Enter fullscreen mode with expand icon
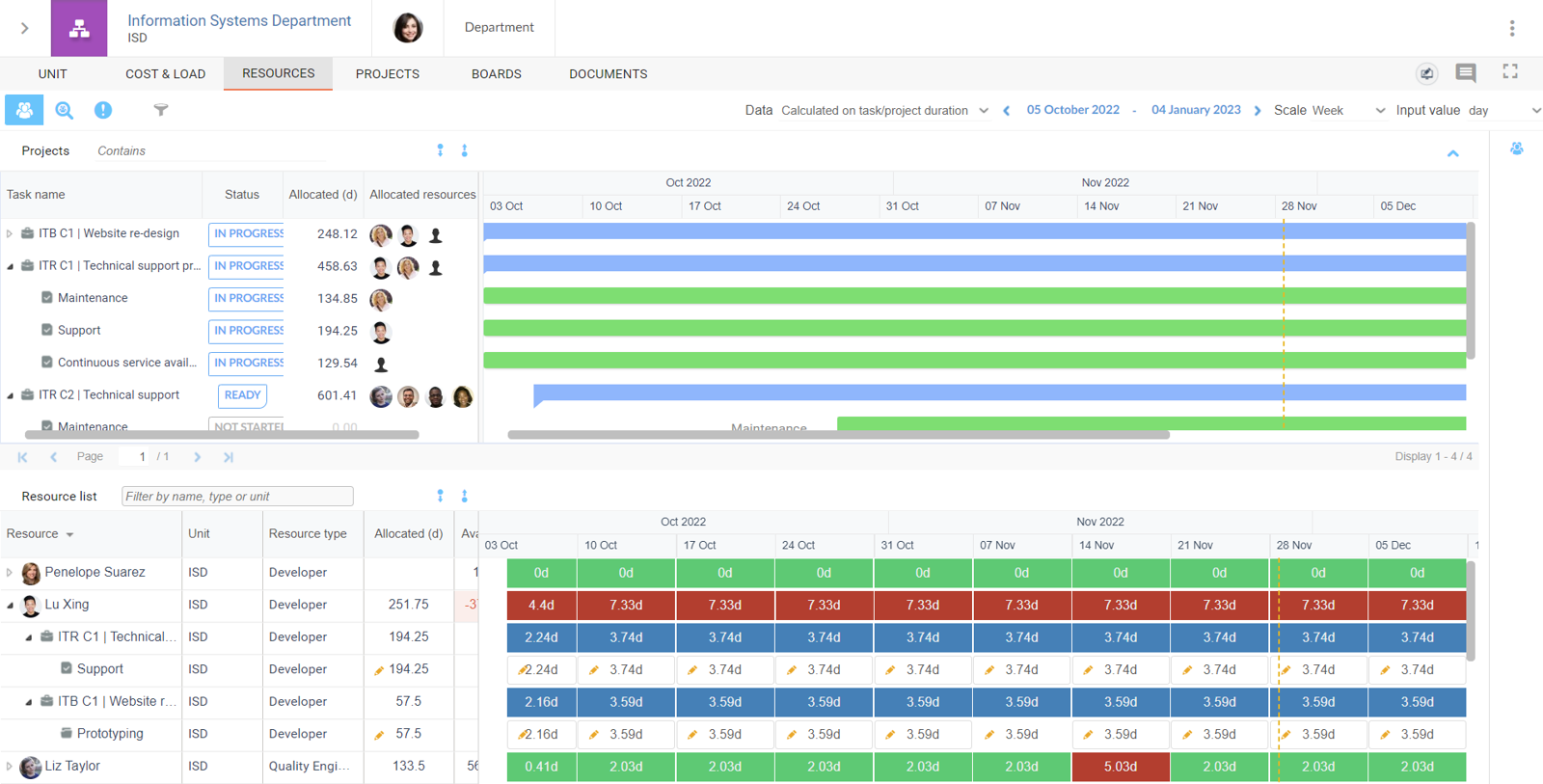Image resolution: width=1543 pixels, height=784 pixels. pos(1510,71)
